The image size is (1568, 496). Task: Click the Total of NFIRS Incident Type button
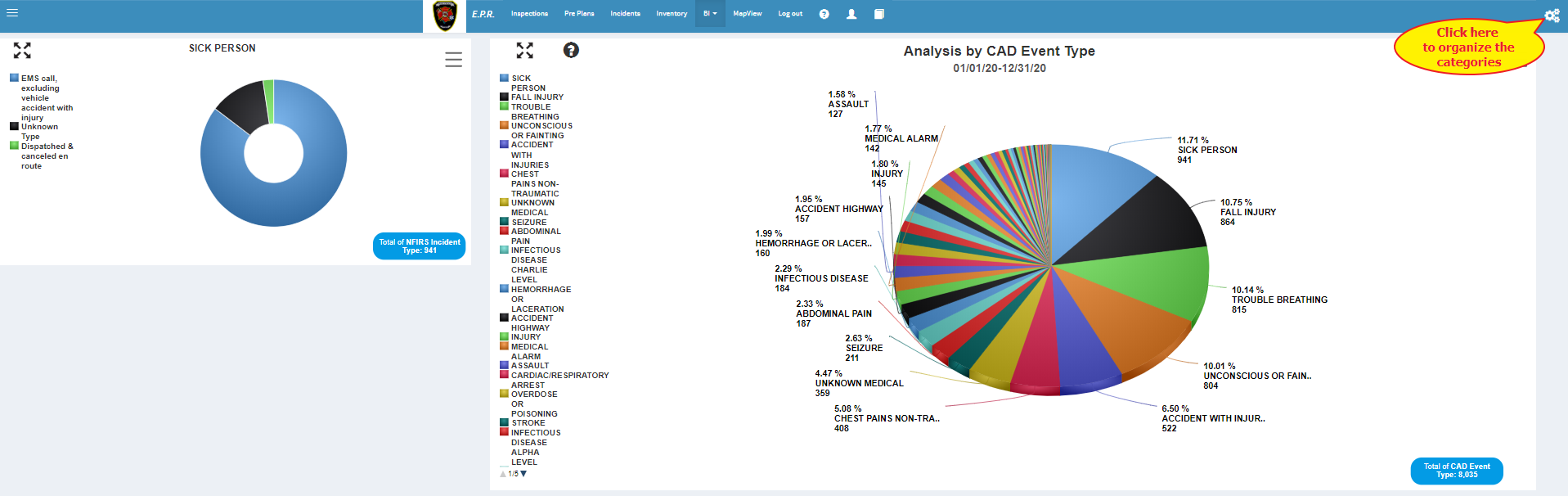[419, 246]
